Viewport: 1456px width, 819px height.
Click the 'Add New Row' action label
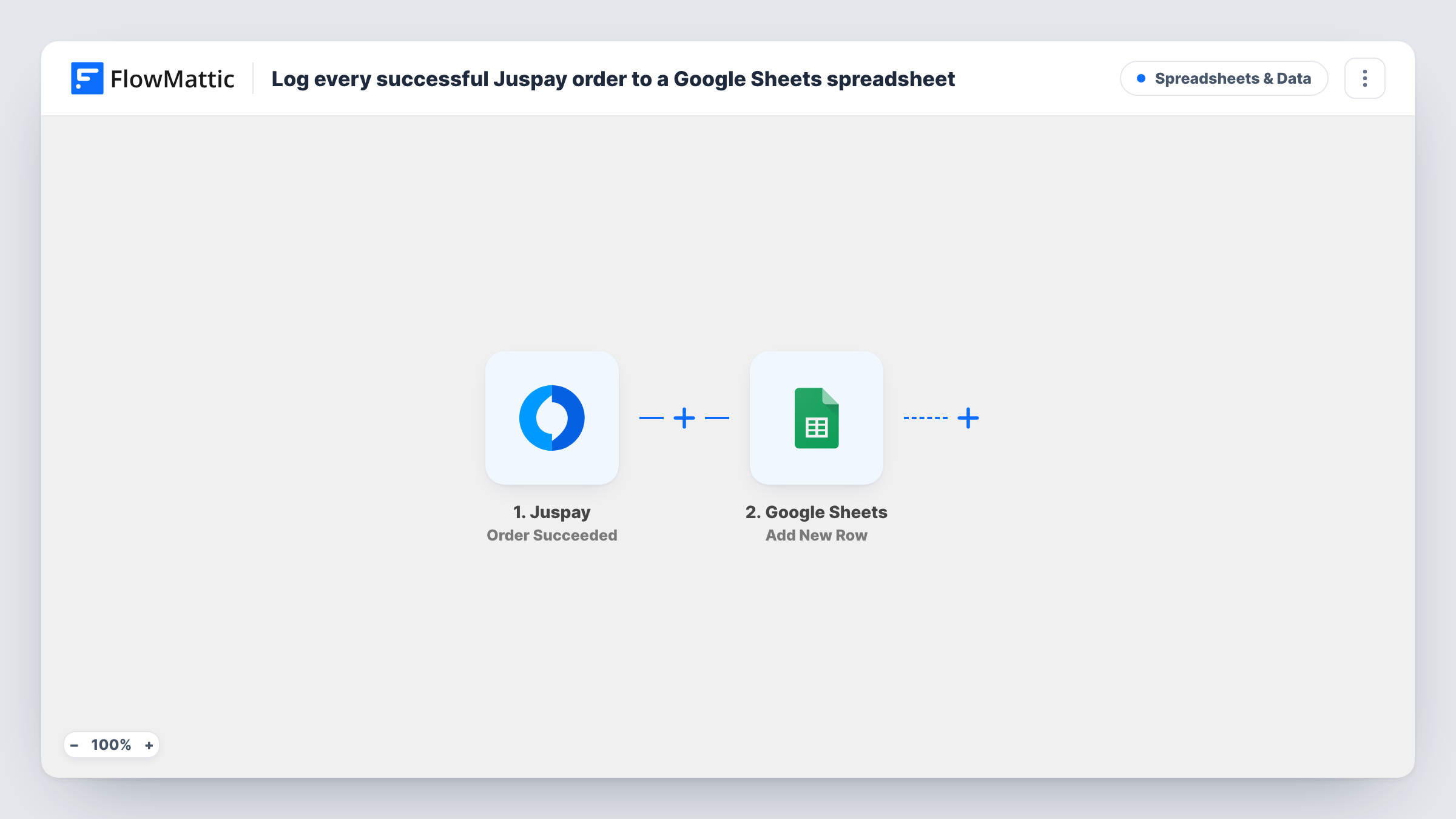pyautogui.click(x=816, y=535)
